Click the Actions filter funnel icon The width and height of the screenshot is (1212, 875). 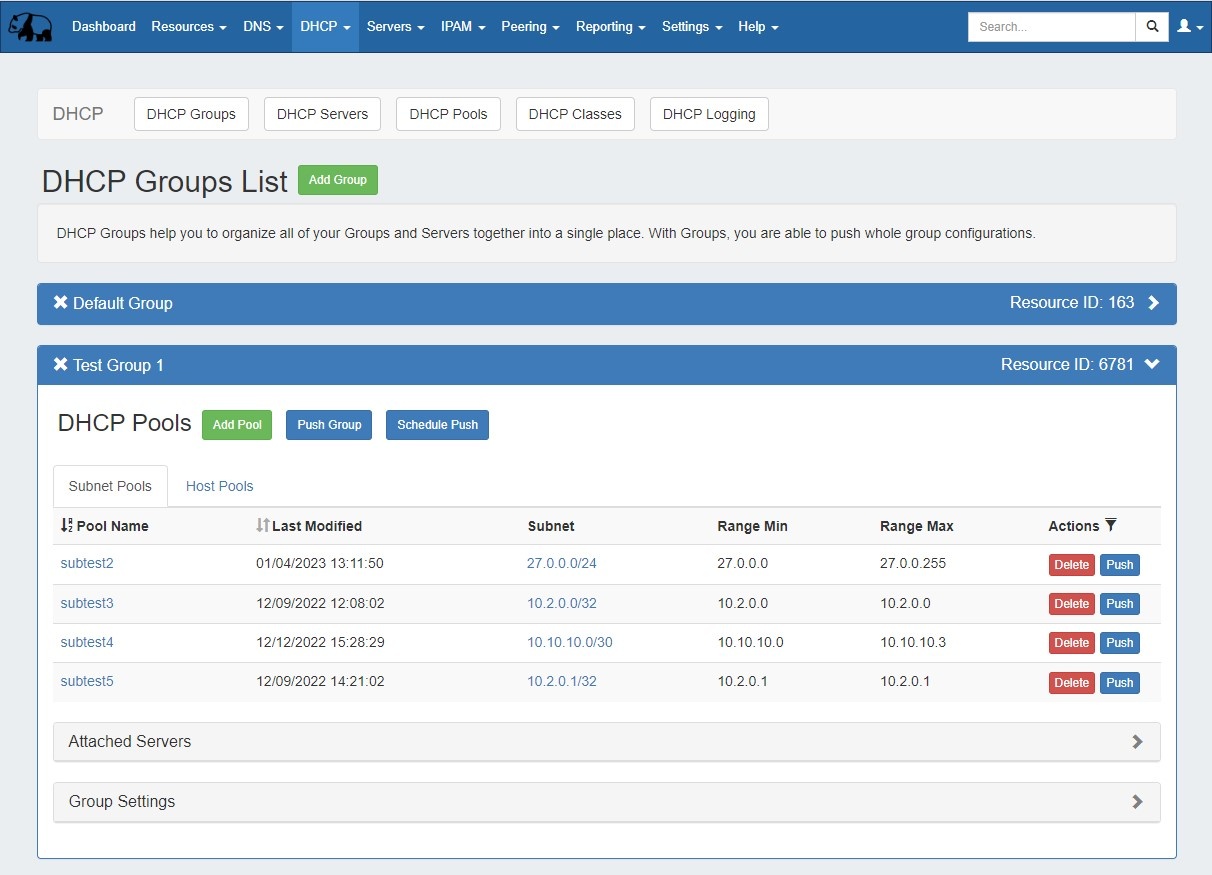click(1110, 525)
